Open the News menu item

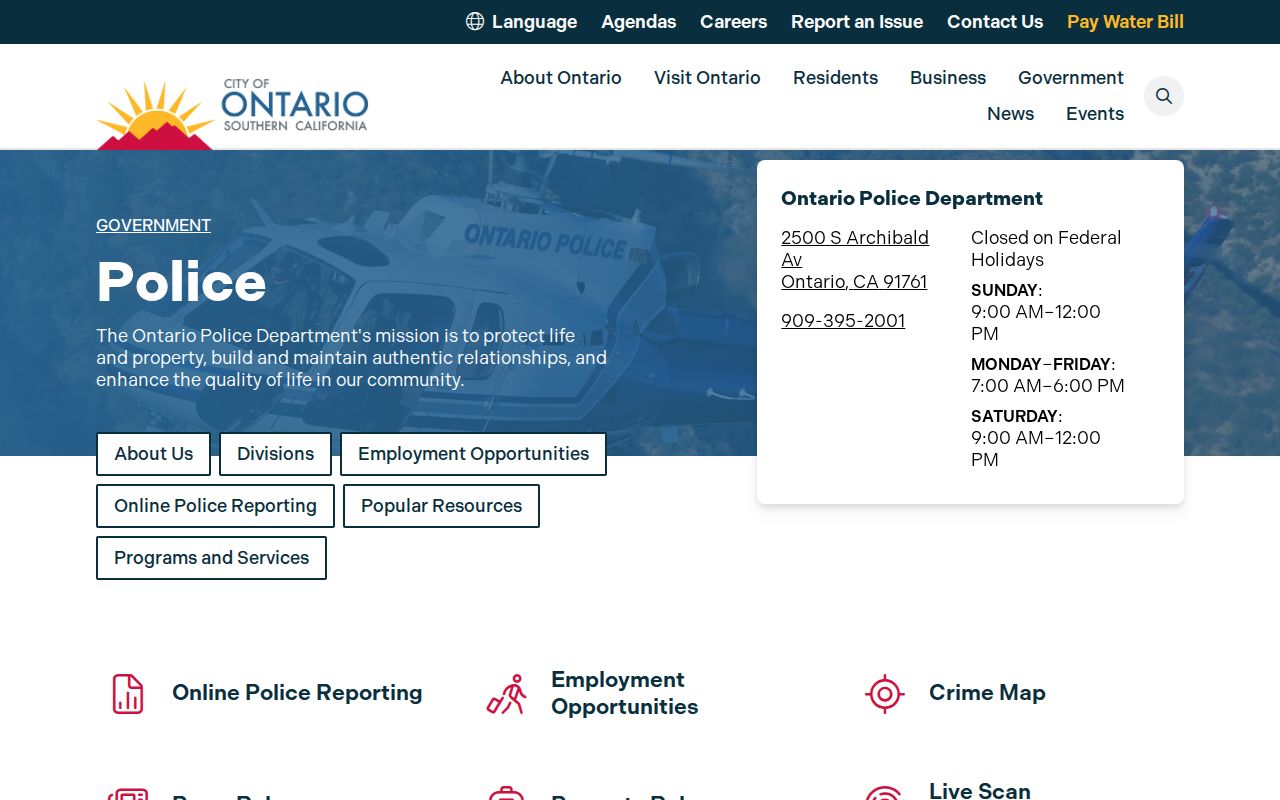(x=1010, y=114)
